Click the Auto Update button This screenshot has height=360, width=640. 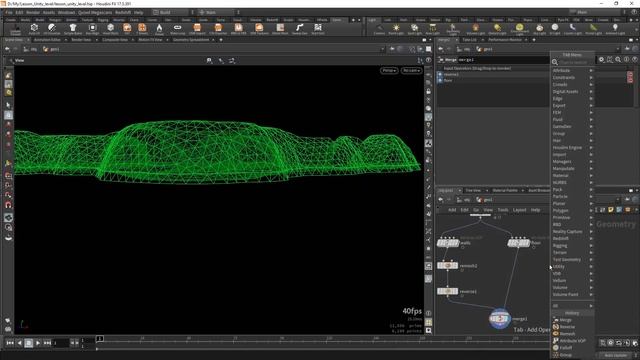(x=616, y=355)
